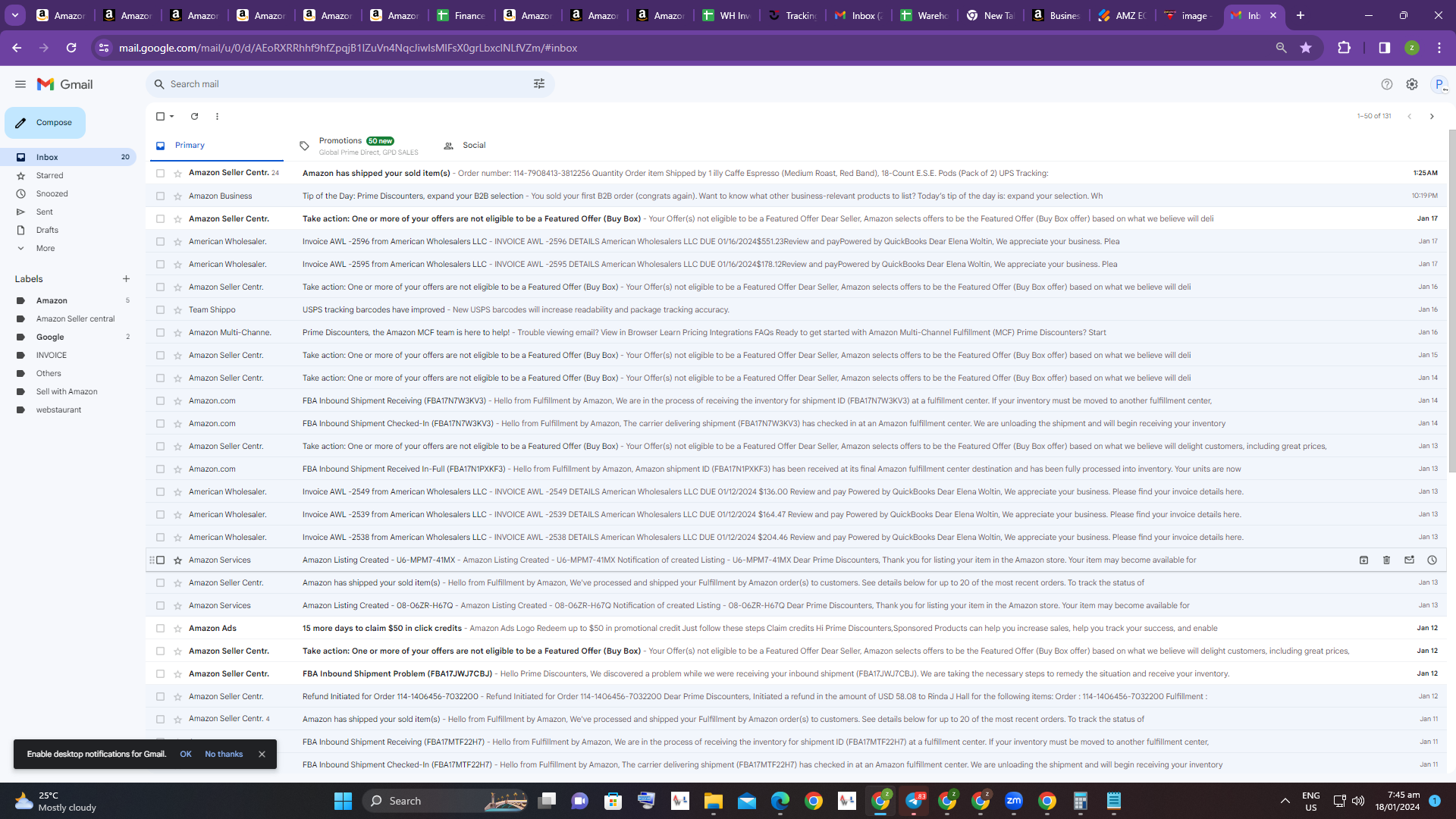Open new Chrome tab with plus button
1456x819 pixels.
tap(1300, 15)
